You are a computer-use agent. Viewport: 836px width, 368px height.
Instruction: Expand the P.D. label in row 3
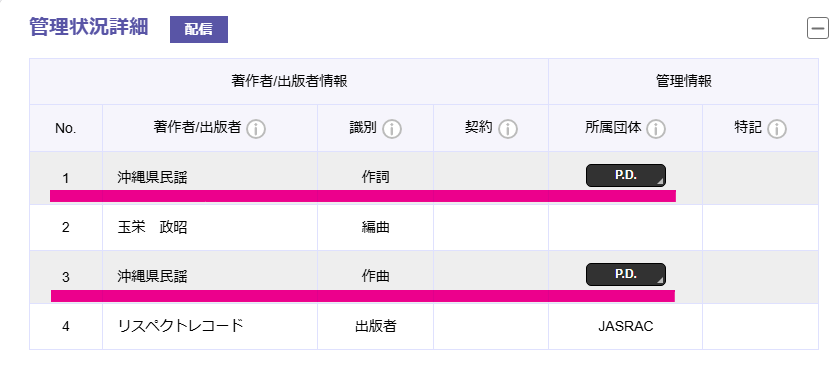[x=626, y=274]
